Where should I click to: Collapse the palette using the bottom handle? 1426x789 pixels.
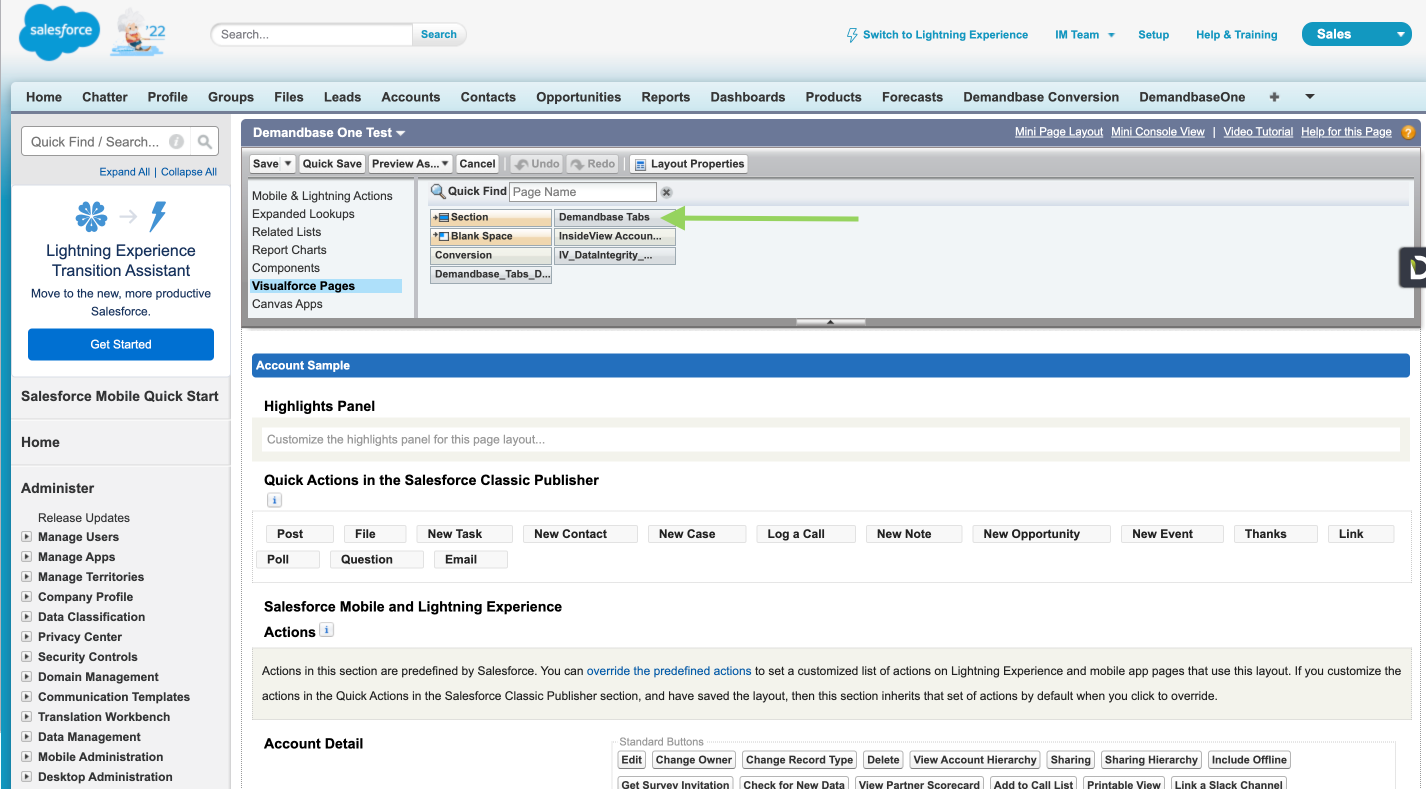[830, 322]
